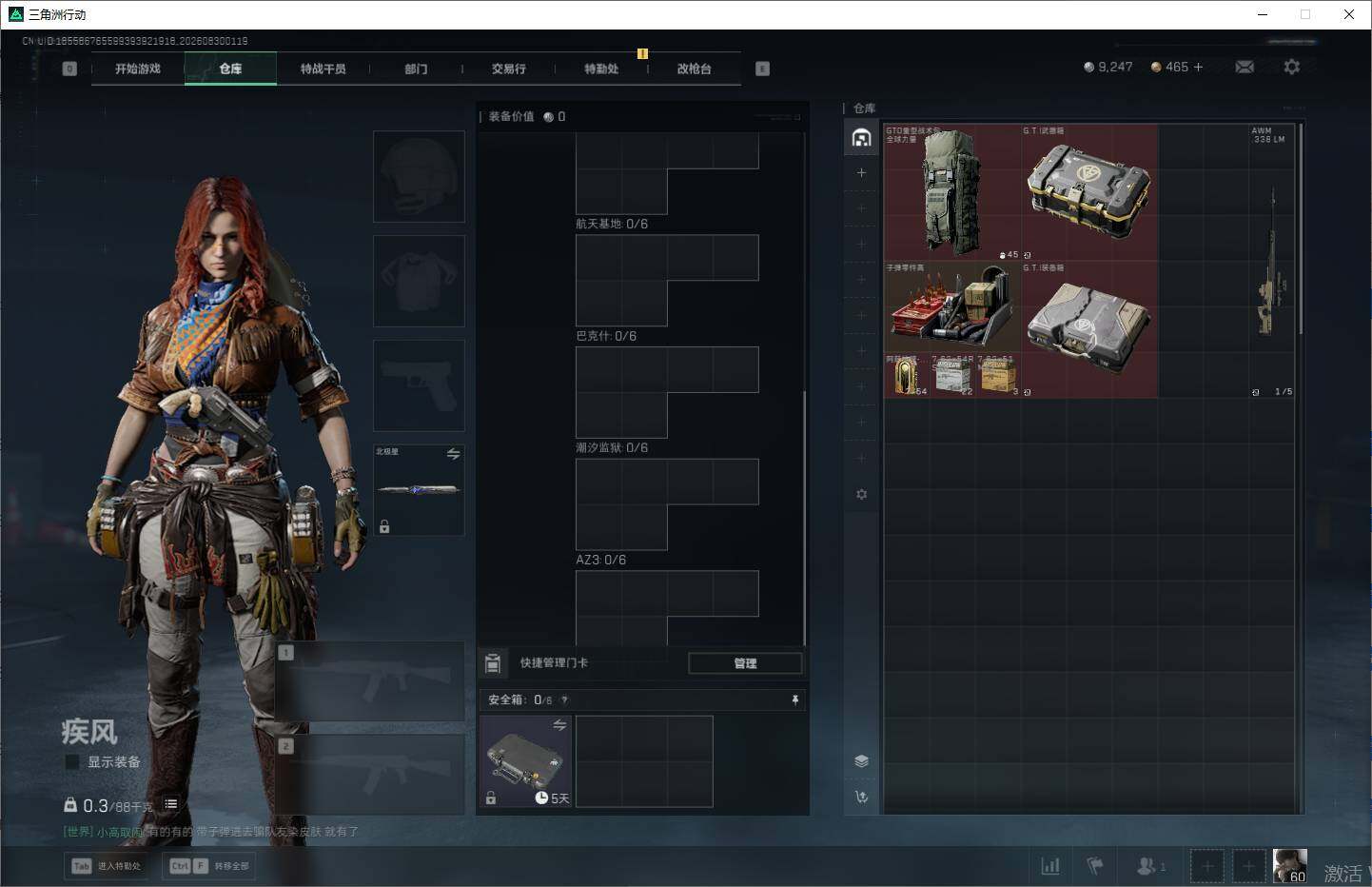The image size is (1372, 887).
Task: Open the flag icon in the bottom bar
Action: point(1095,866)
